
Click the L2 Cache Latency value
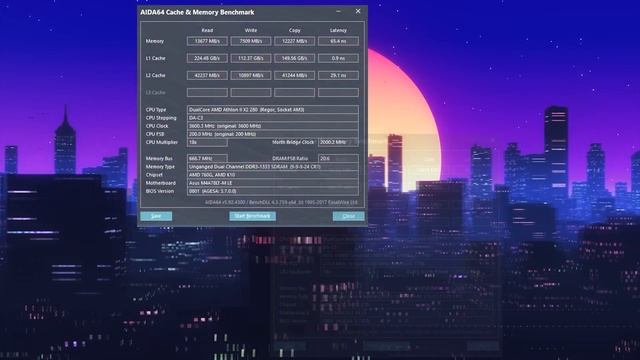(x=338, y=76)
